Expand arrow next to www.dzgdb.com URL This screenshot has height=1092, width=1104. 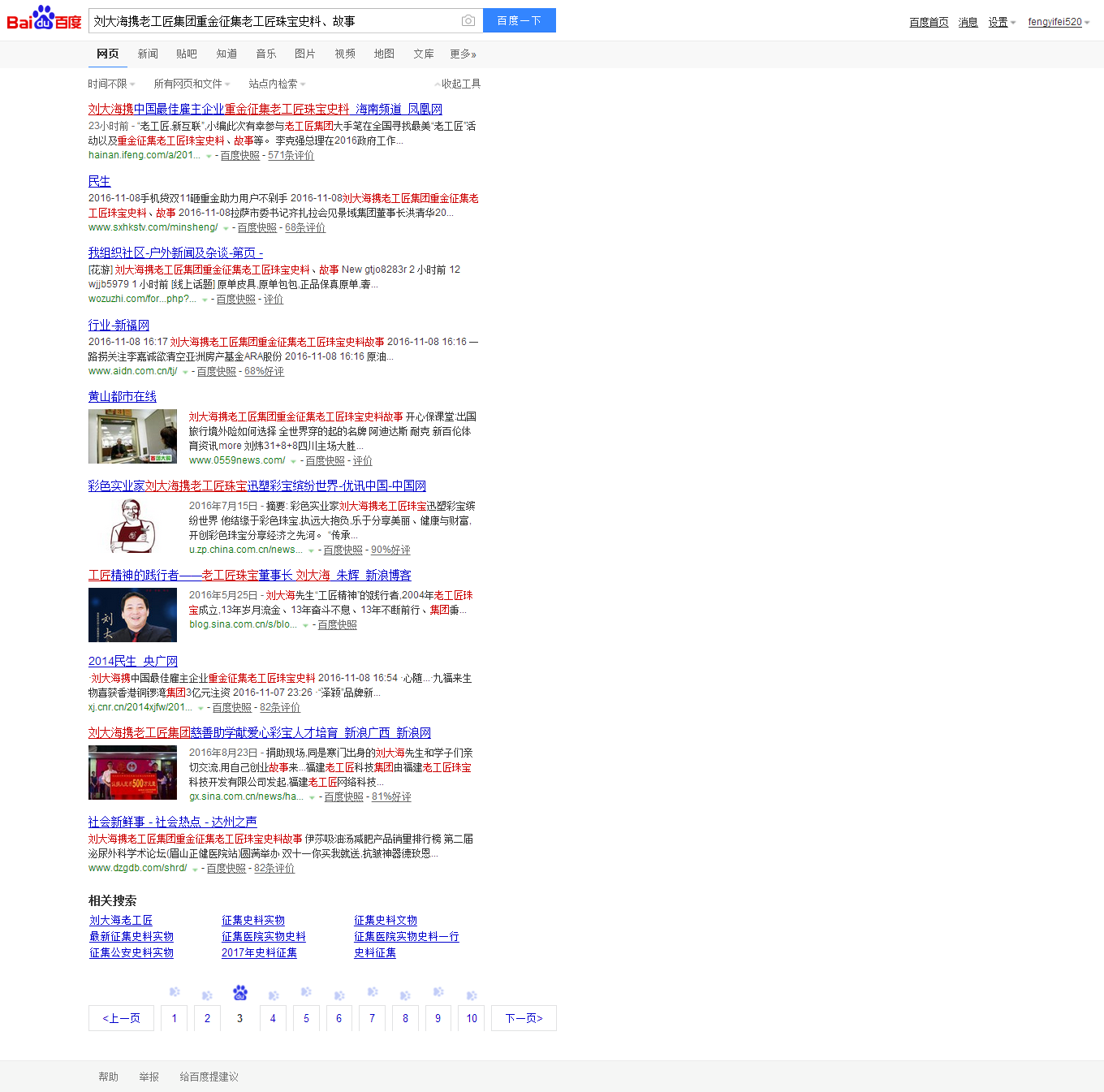coord(195,869)
